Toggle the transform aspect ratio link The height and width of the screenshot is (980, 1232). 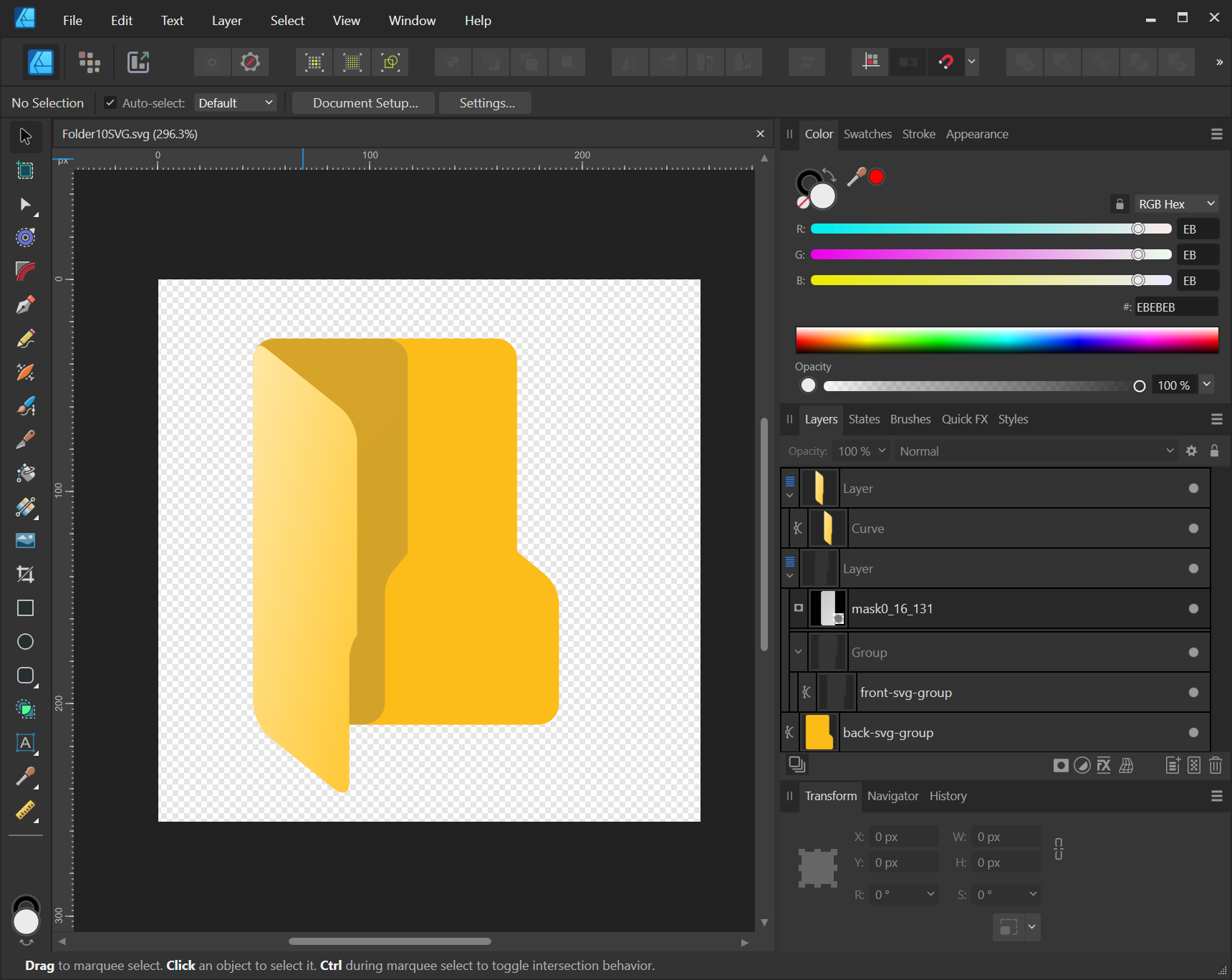[x=1059, y=850]
